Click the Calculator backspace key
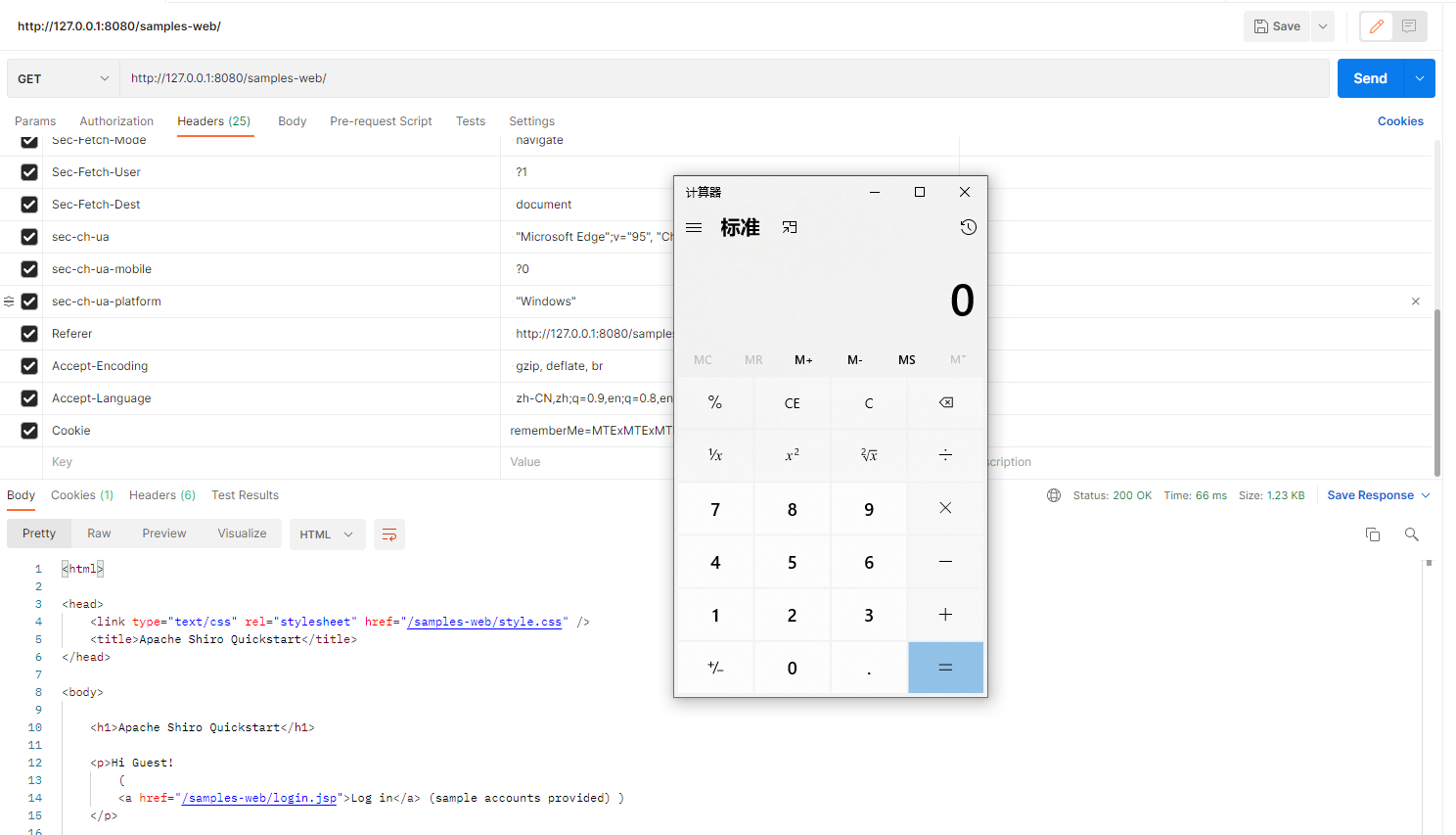The height and width of the screenshot is (835, 1456). (945, 403)
